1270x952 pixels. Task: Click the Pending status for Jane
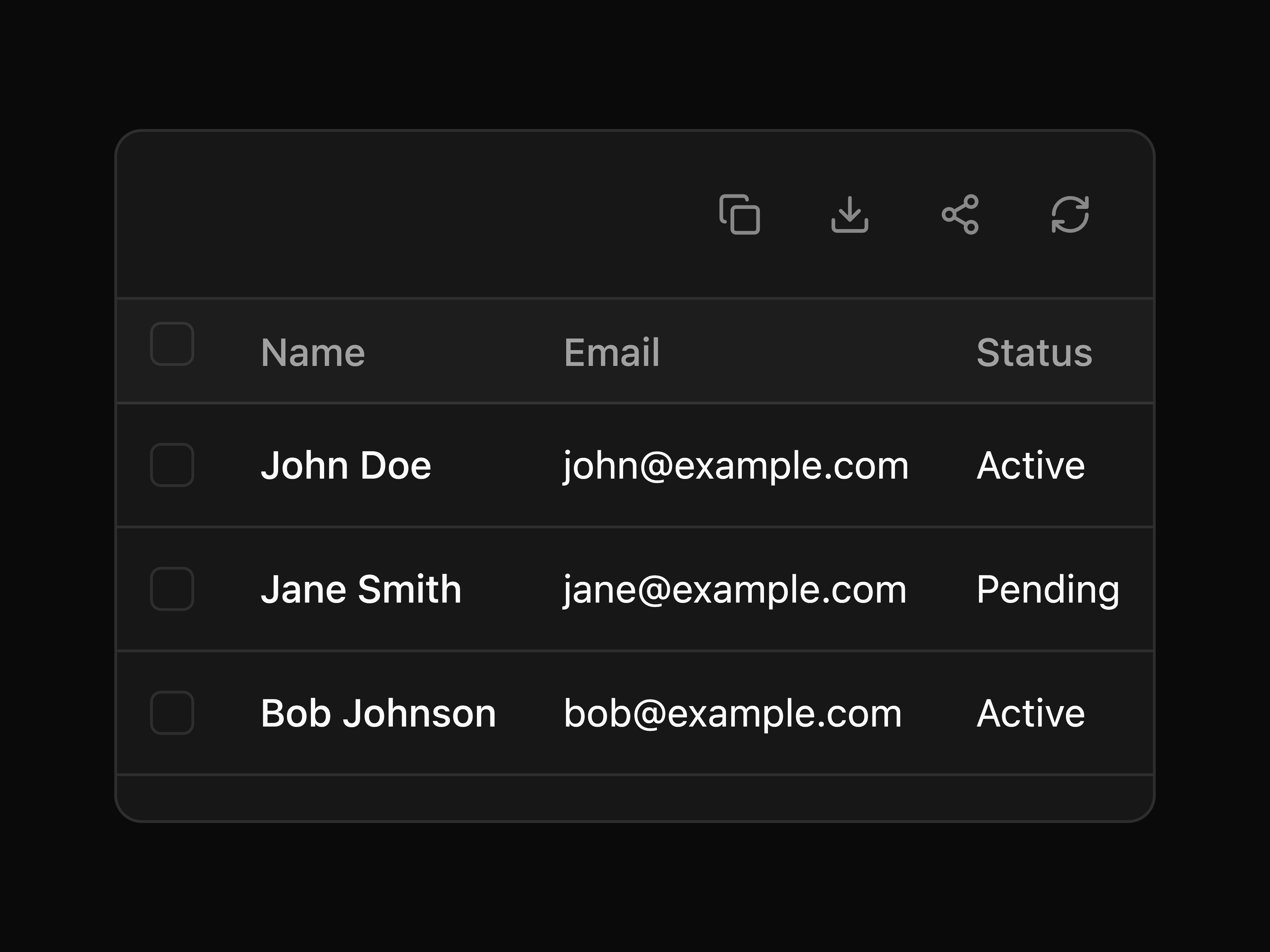click(x=1048, y=590)
